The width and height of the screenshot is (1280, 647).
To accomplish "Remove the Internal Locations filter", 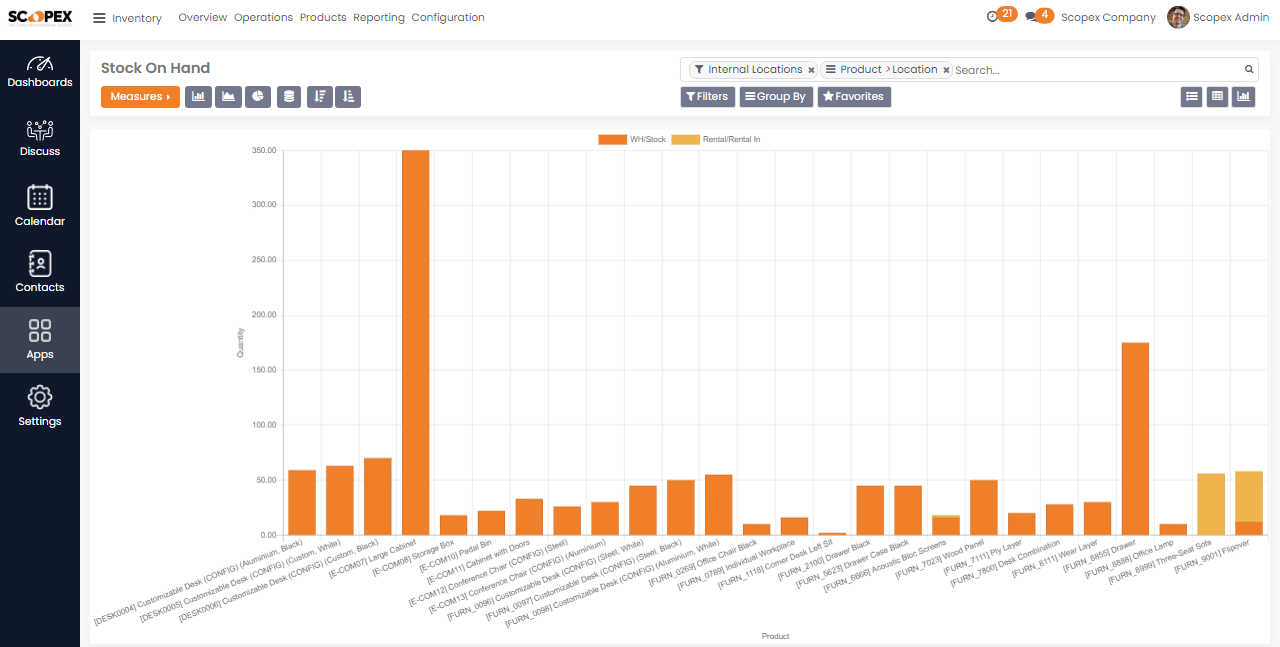I will 811,70.
